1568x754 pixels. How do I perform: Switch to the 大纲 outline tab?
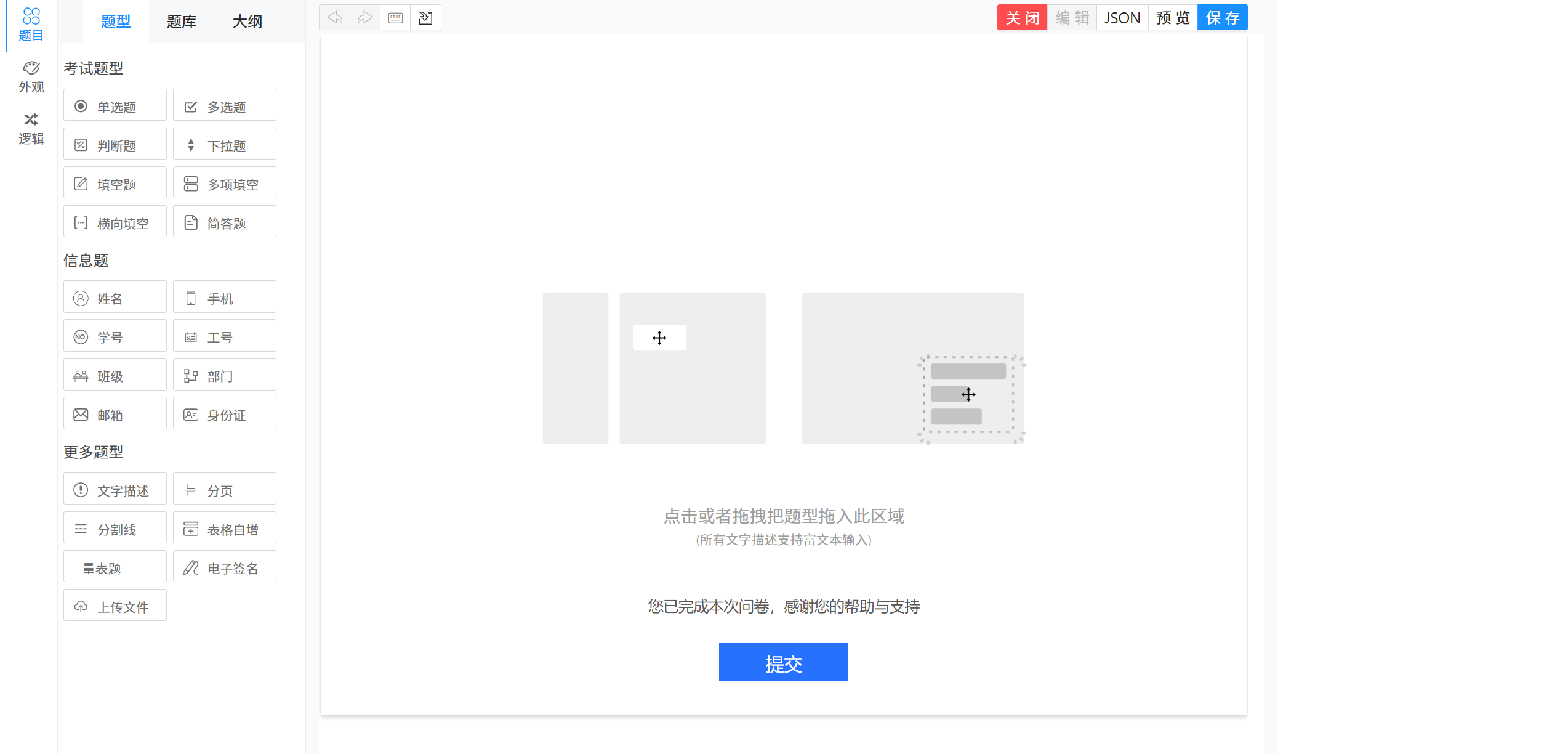point(247,22)
